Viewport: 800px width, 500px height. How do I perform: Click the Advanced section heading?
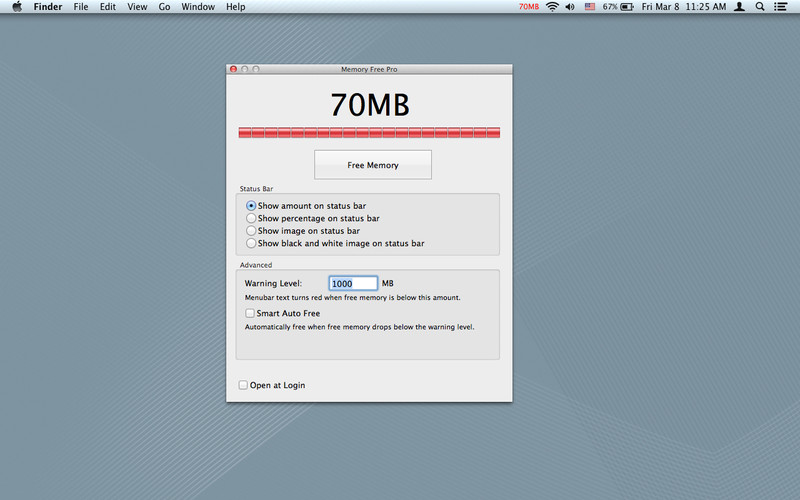[x=256, y=265]
